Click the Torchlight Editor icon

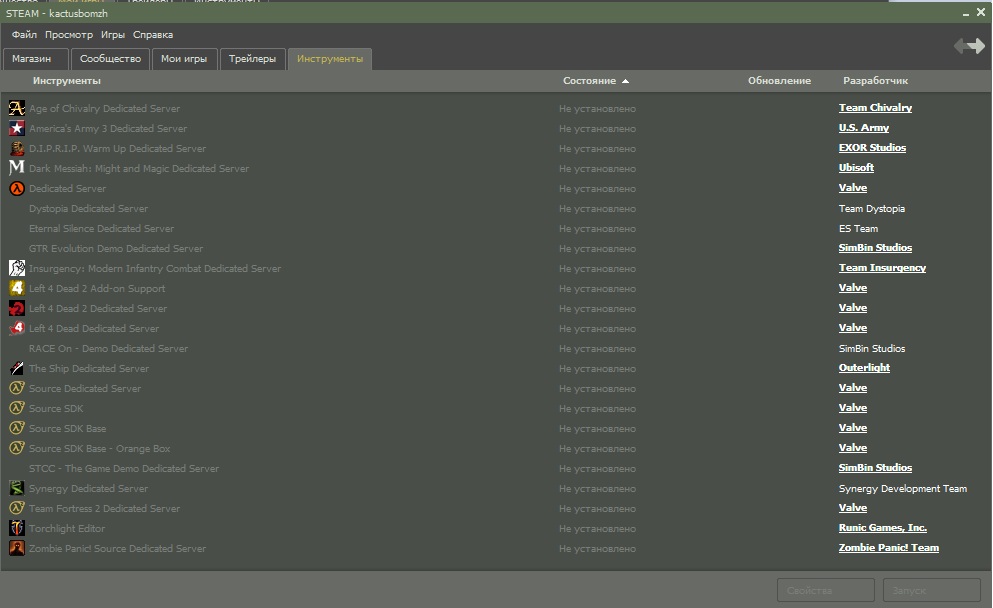pyautogui.click(x=17, y=528)
